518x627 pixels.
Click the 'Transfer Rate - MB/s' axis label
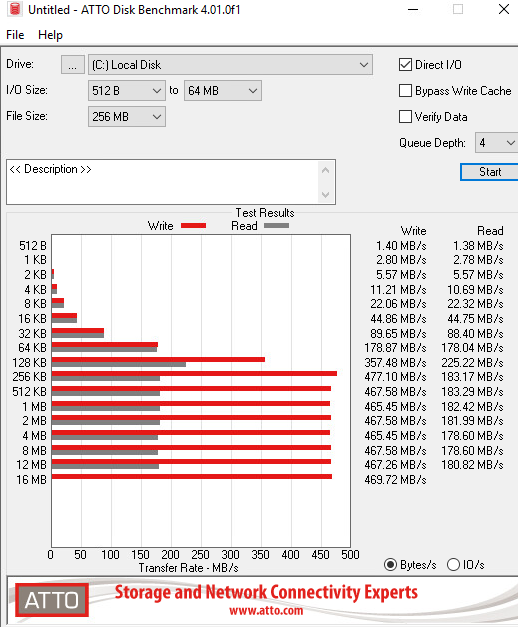[x=188, y=568]
